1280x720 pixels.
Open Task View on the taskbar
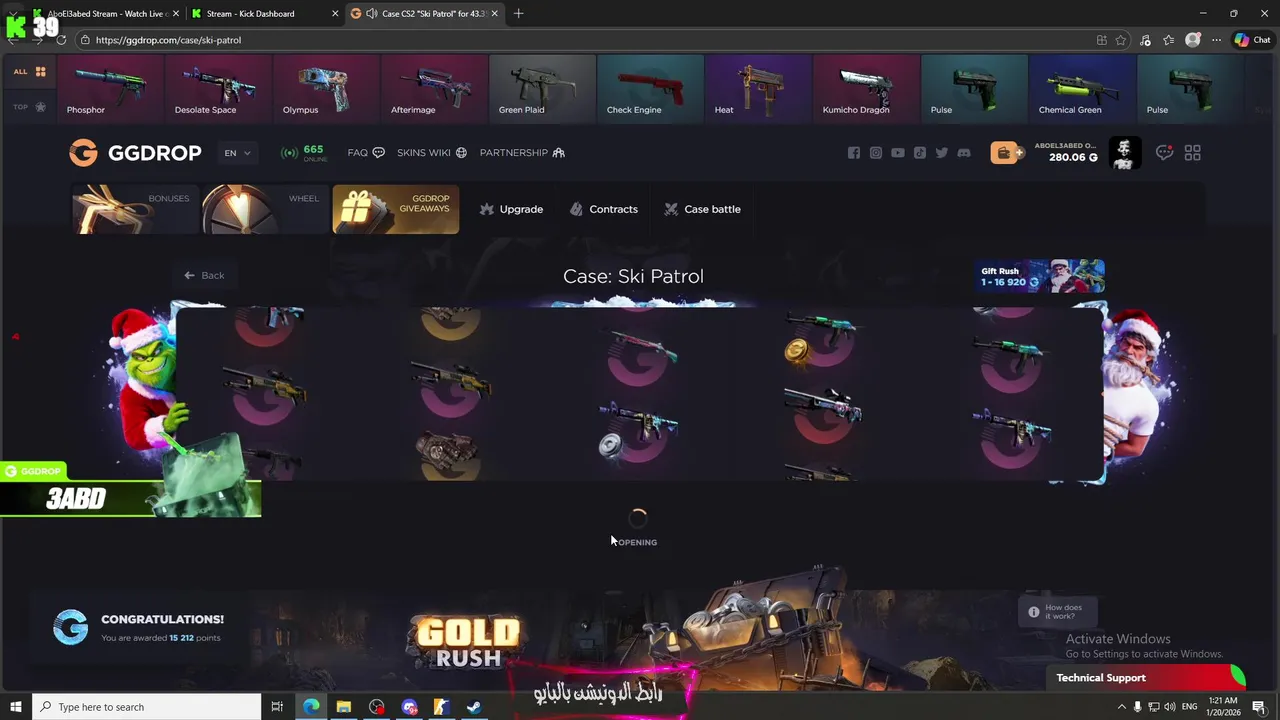[277, 707]
